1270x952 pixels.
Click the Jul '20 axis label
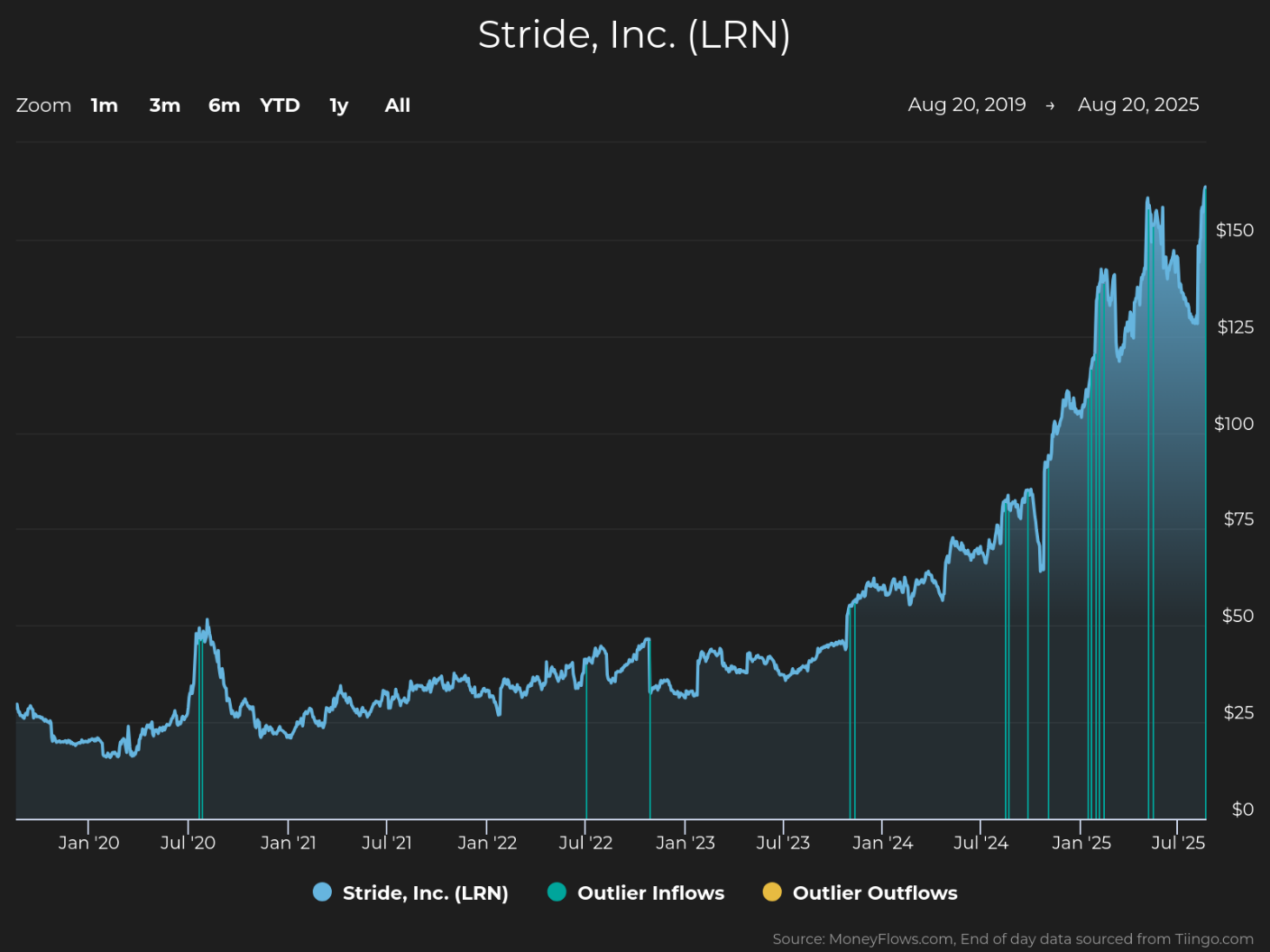188,843
